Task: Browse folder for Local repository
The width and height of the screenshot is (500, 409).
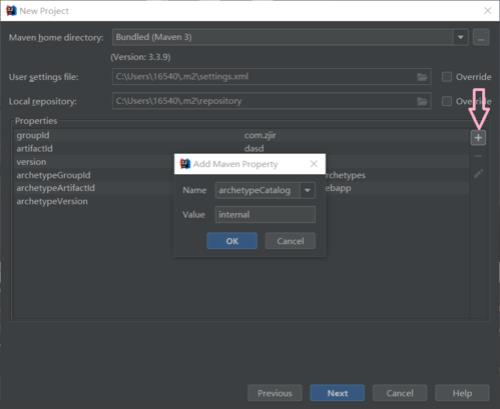Action: 422,101
